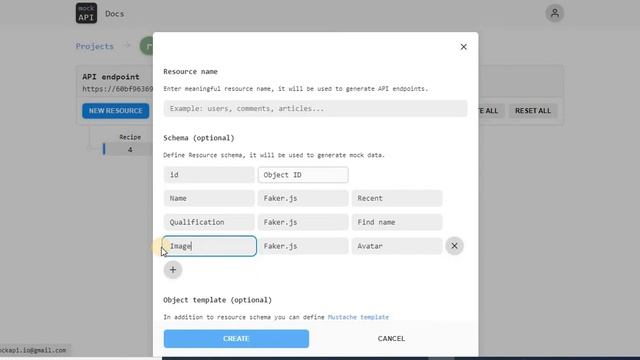The width and height of the screenshot is (640, 360).
Task: Open the Recent faker method dropdown
Action: click(x=397, y=198)
